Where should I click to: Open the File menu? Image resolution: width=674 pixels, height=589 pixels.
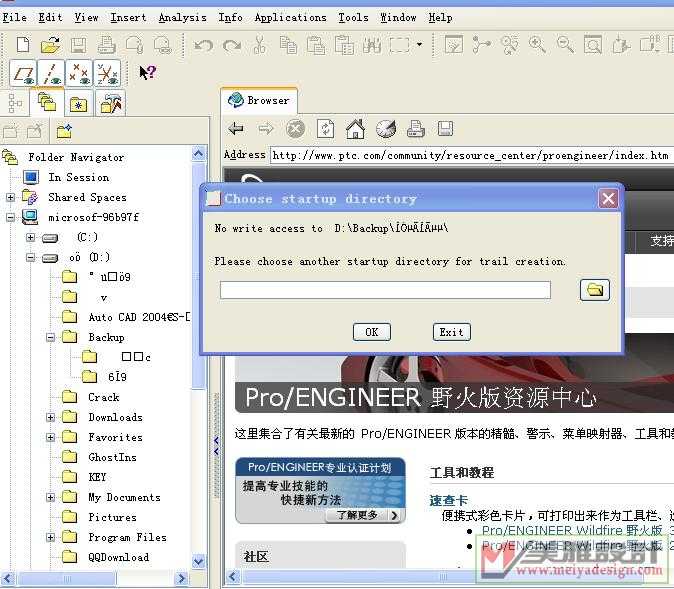15,18
